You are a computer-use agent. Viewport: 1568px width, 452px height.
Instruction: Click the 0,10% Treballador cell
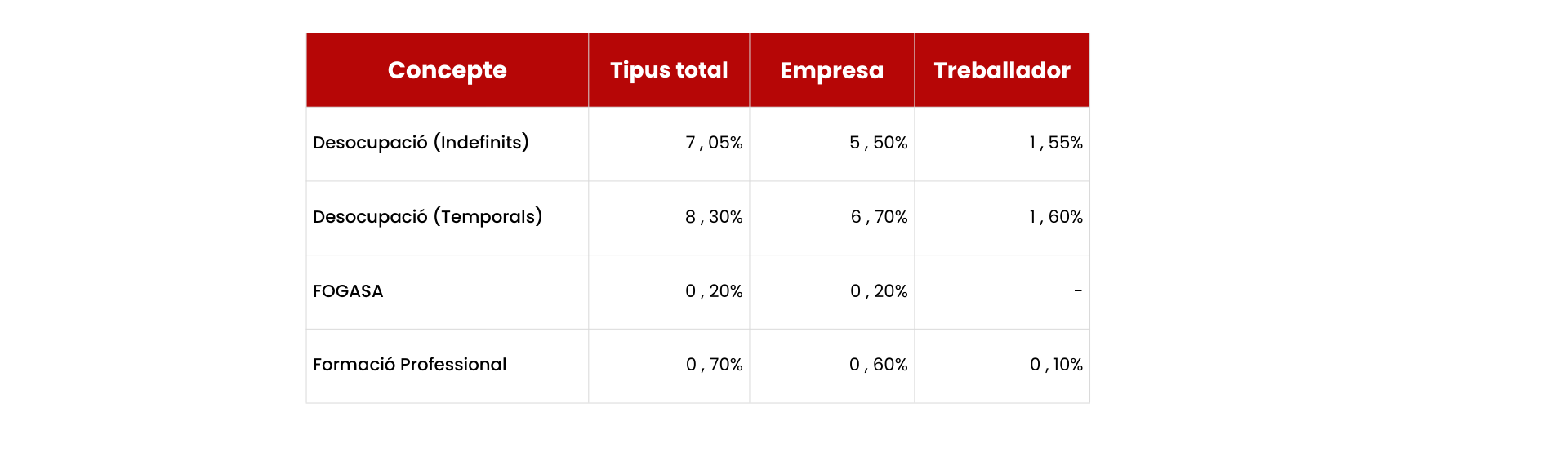click(x=1056, y=365)
